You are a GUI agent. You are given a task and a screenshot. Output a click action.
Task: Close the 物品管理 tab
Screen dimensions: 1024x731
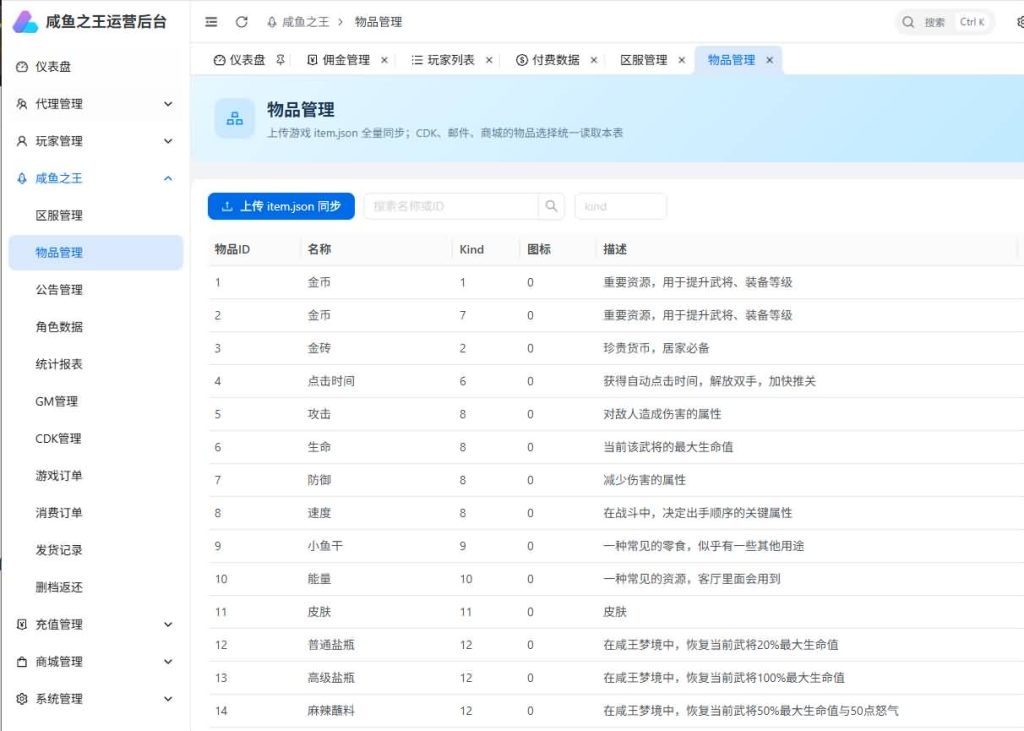770,60
